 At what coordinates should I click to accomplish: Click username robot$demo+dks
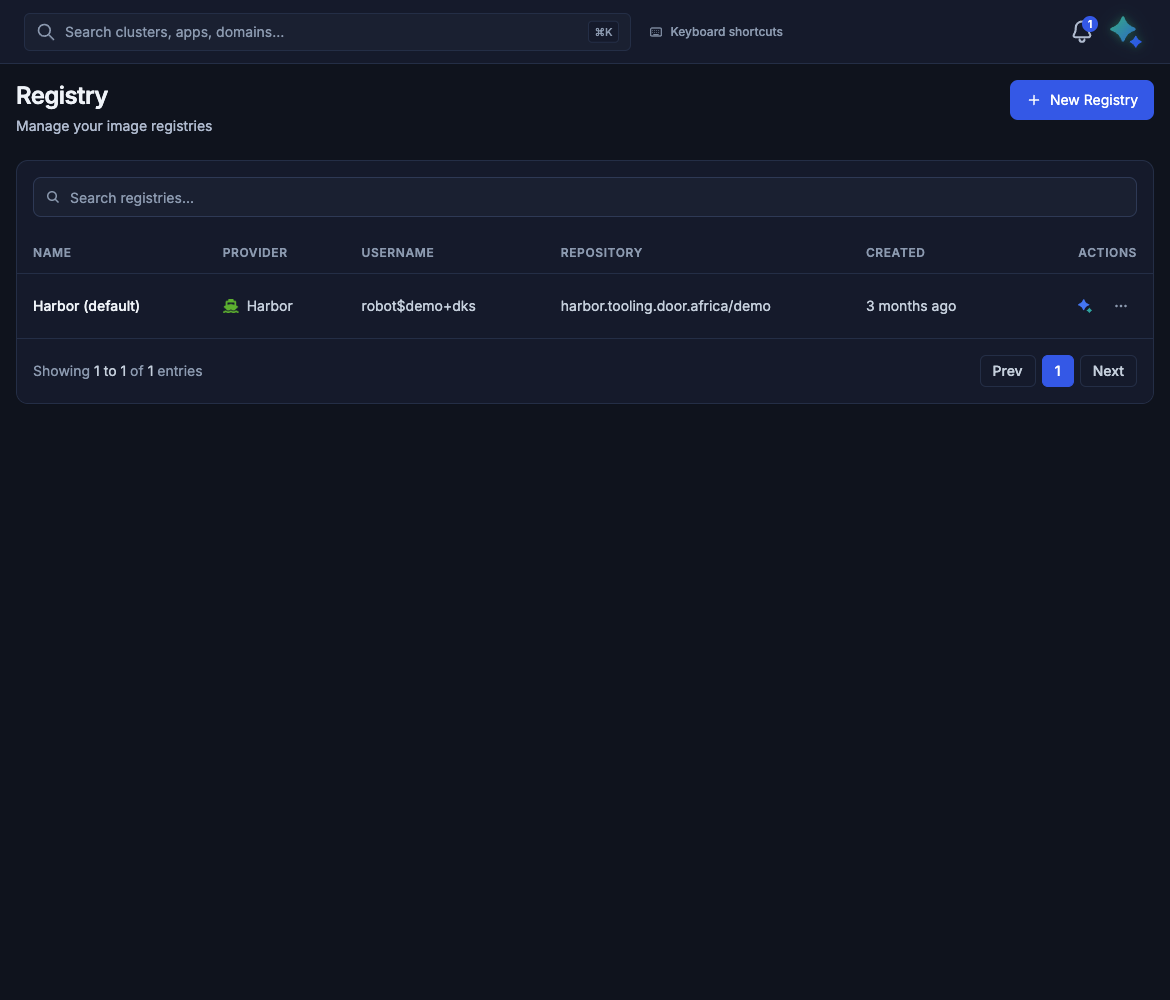(418, 306)
